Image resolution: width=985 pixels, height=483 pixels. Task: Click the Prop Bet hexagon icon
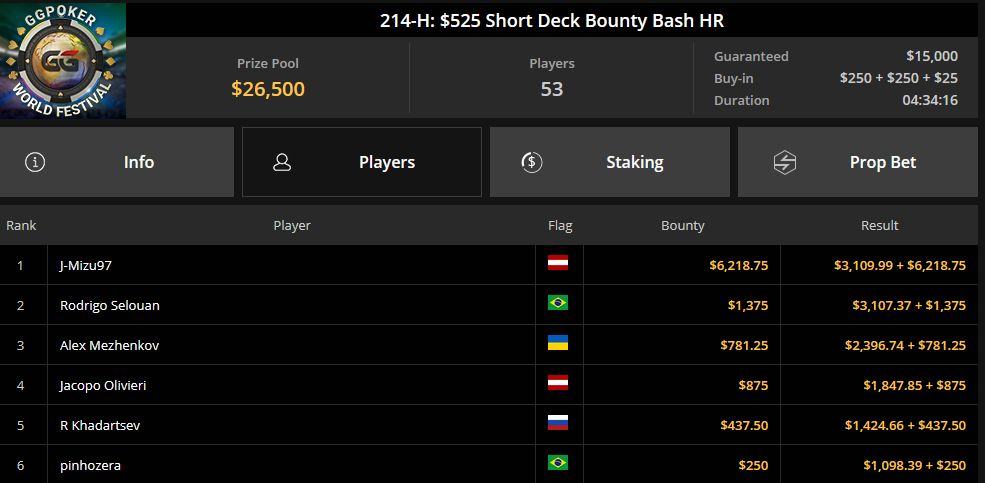click(785, 162)
